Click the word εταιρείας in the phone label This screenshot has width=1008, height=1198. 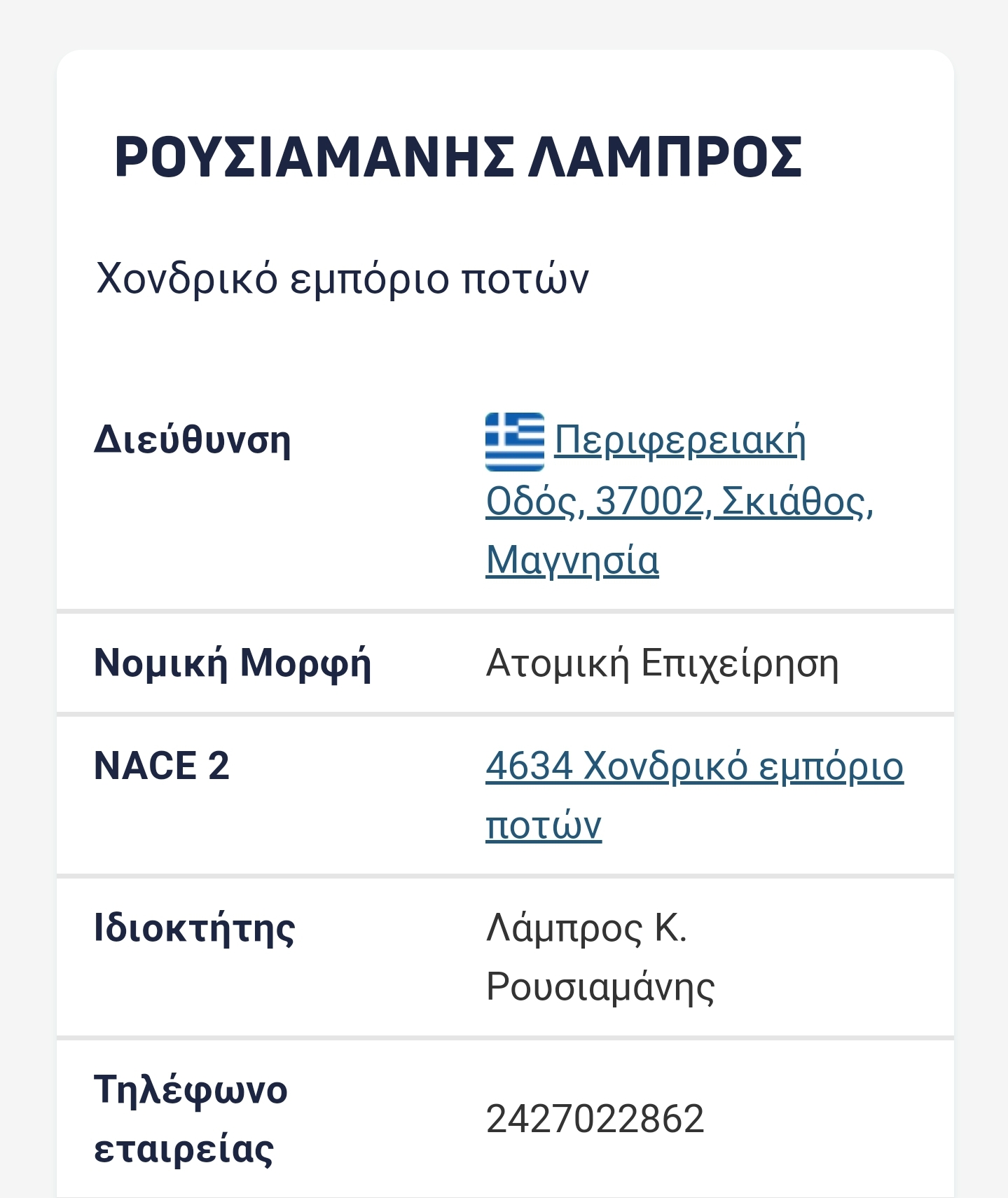coord(184,1149)
